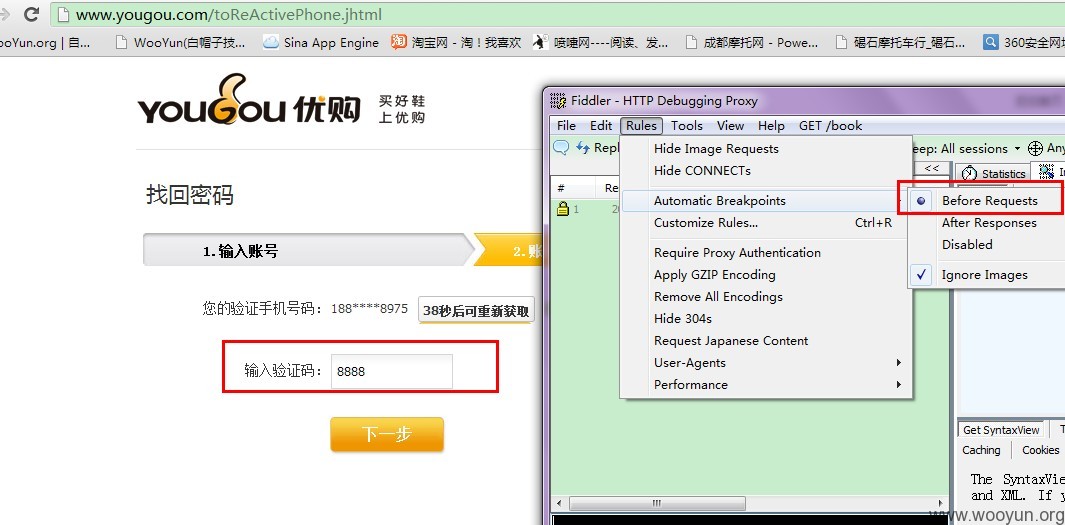Viewport: 1065px width, 525px height.
Task: Click the browser address bar
Action: 557,14
